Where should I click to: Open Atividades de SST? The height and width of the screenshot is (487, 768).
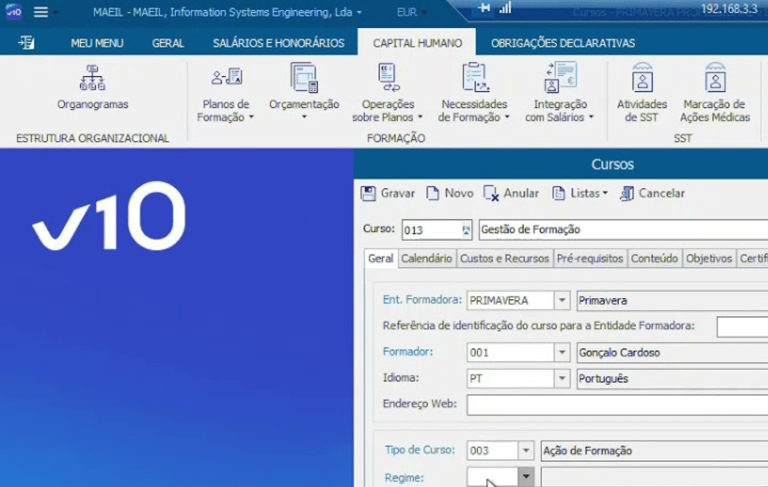(642, 92)
